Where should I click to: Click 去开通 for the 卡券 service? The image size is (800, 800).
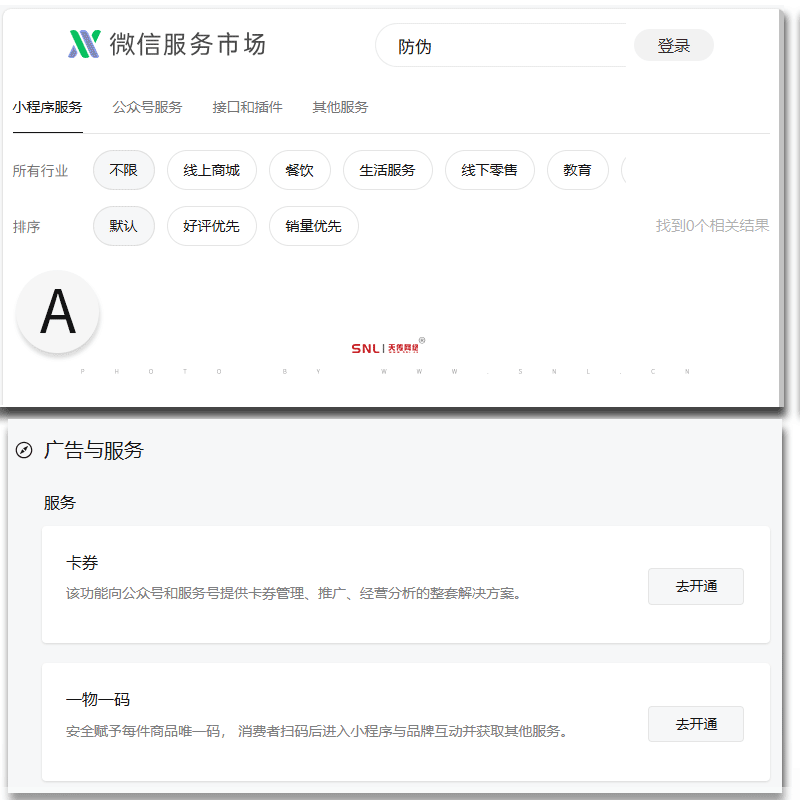pos(695,586)
